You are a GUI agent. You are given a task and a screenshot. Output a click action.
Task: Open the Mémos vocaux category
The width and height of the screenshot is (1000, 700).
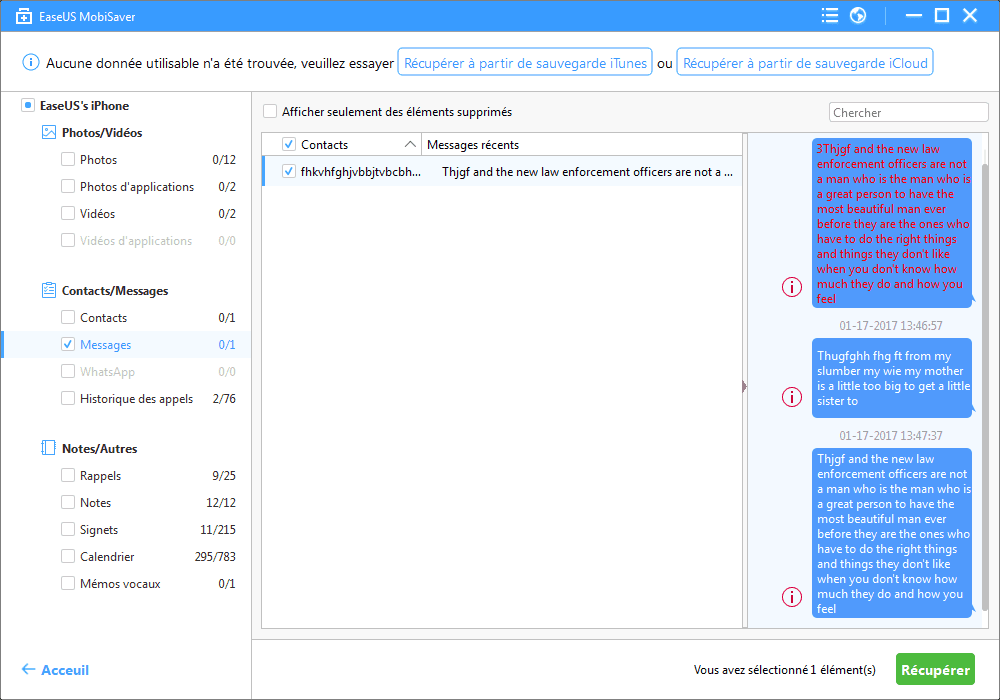[120, 583]
